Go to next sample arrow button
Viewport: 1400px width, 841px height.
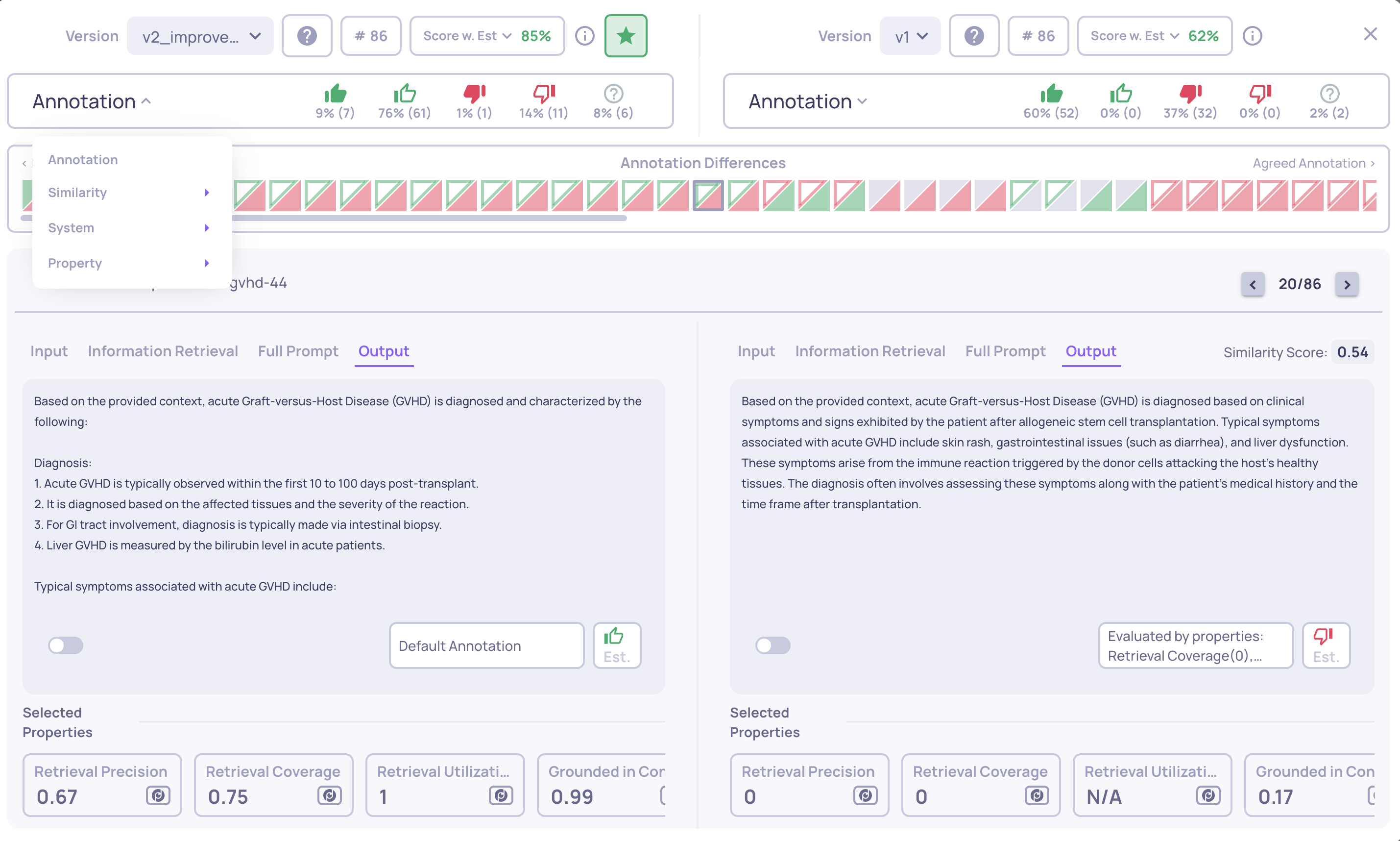click(x=1346, y=284)
